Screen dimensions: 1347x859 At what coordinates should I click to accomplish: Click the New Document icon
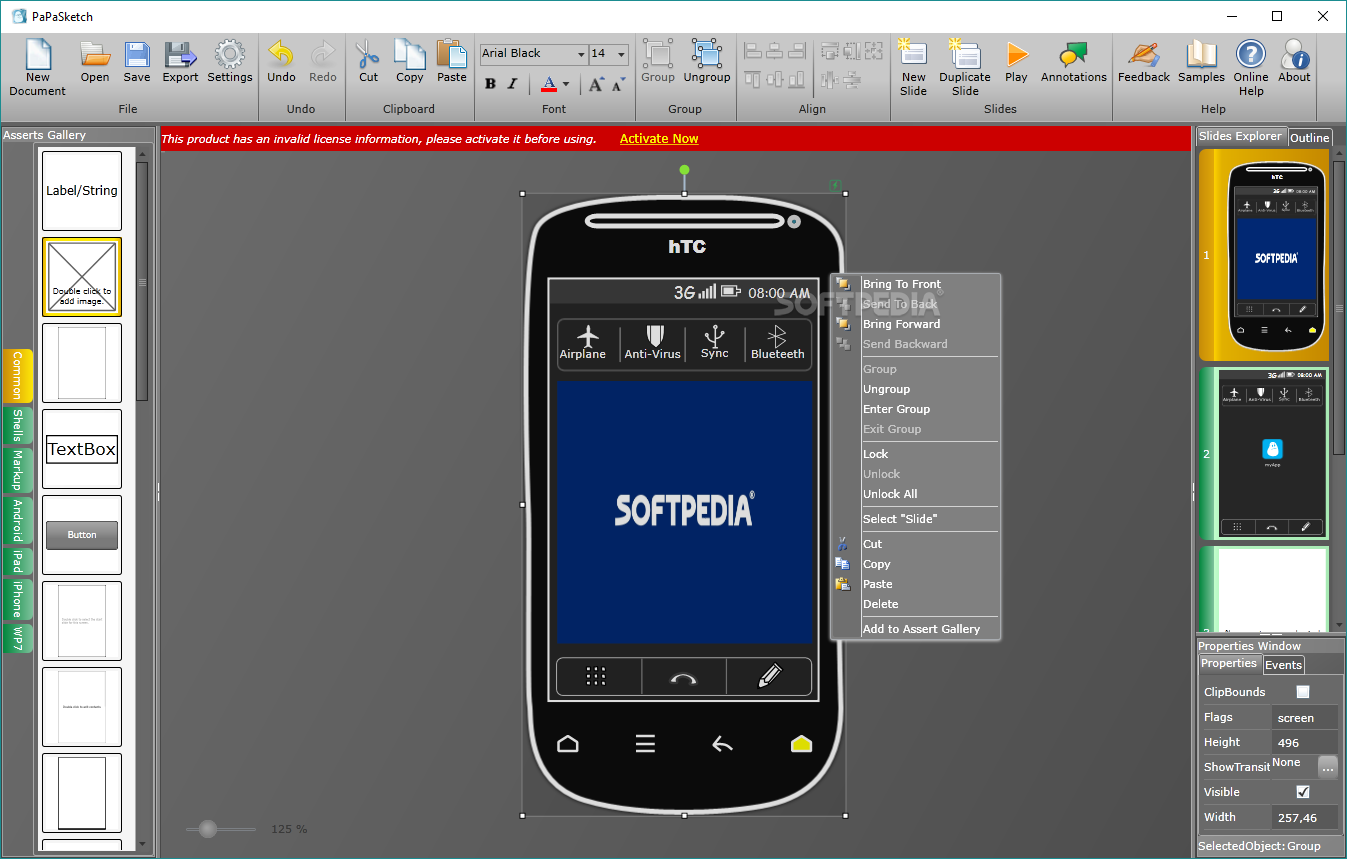[x=38, y=54]
